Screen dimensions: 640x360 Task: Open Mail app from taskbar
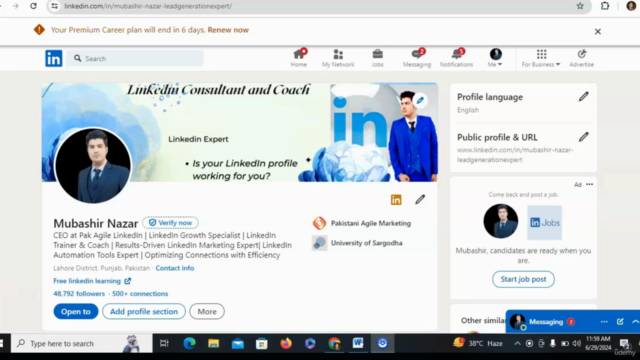coord(238,343)
